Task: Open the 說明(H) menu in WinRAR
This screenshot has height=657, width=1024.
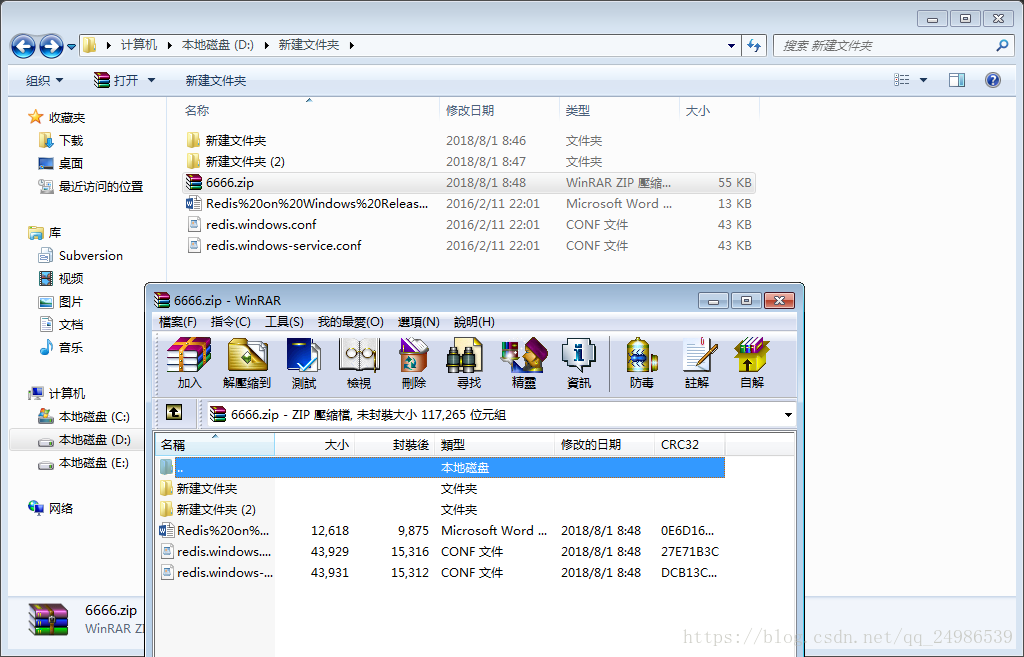Action: [474, 322]
